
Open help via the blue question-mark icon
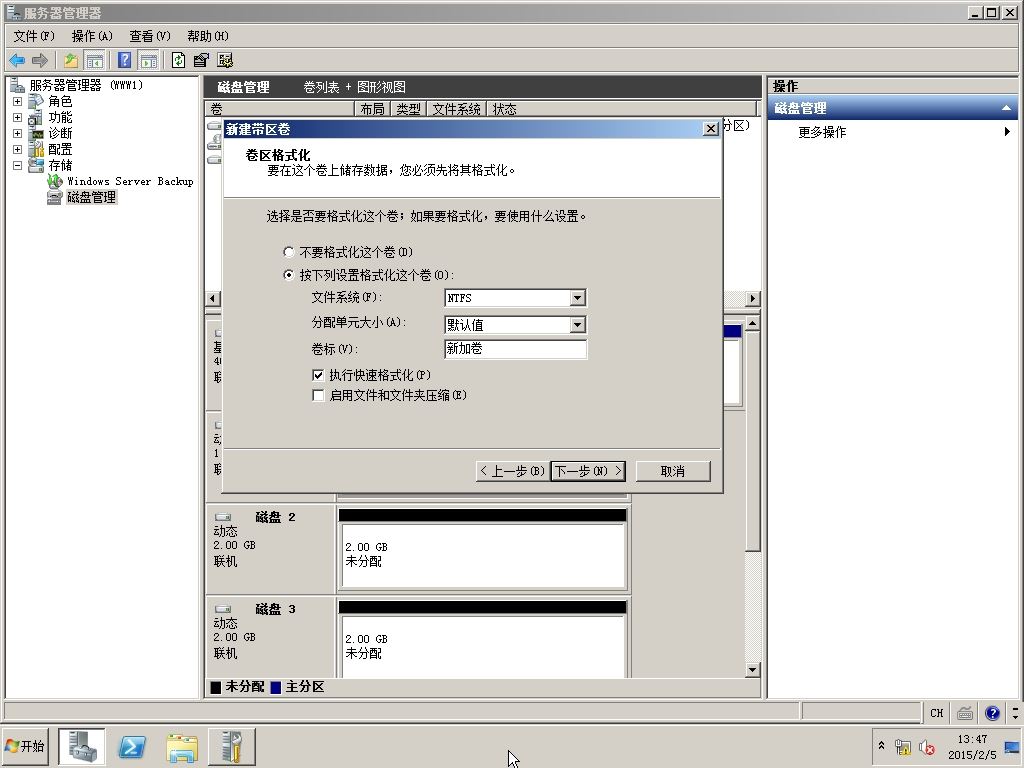pyautogui.click(x=124, y=61)
